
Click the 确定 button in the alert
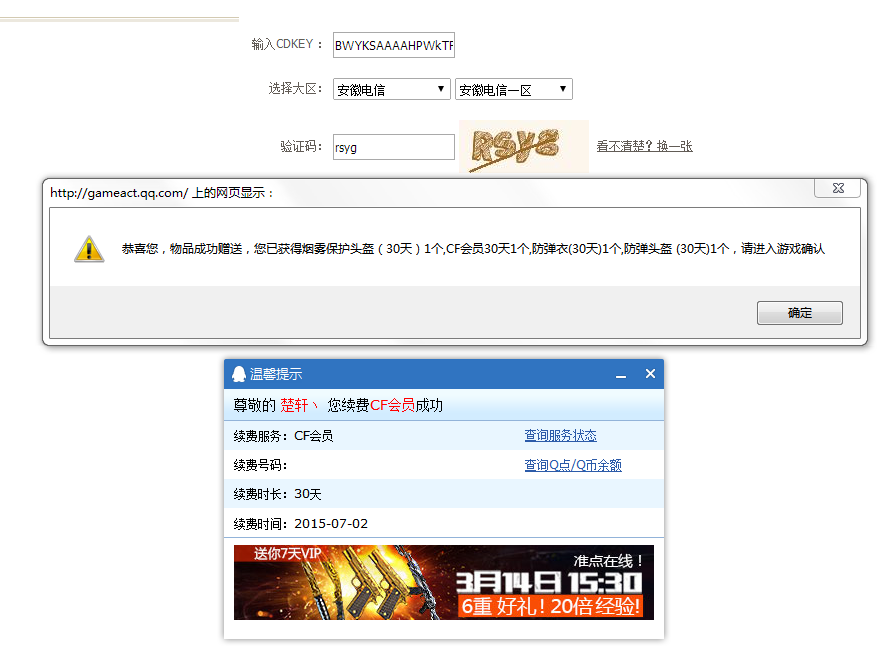tap(799, 313)
